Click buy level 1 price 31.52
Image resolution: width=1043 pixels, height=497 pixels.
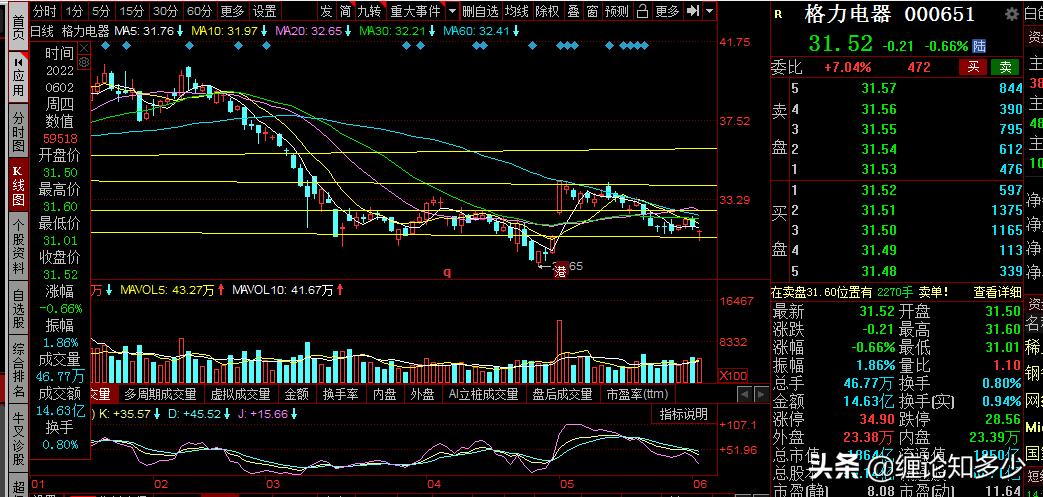coord(879,190)
